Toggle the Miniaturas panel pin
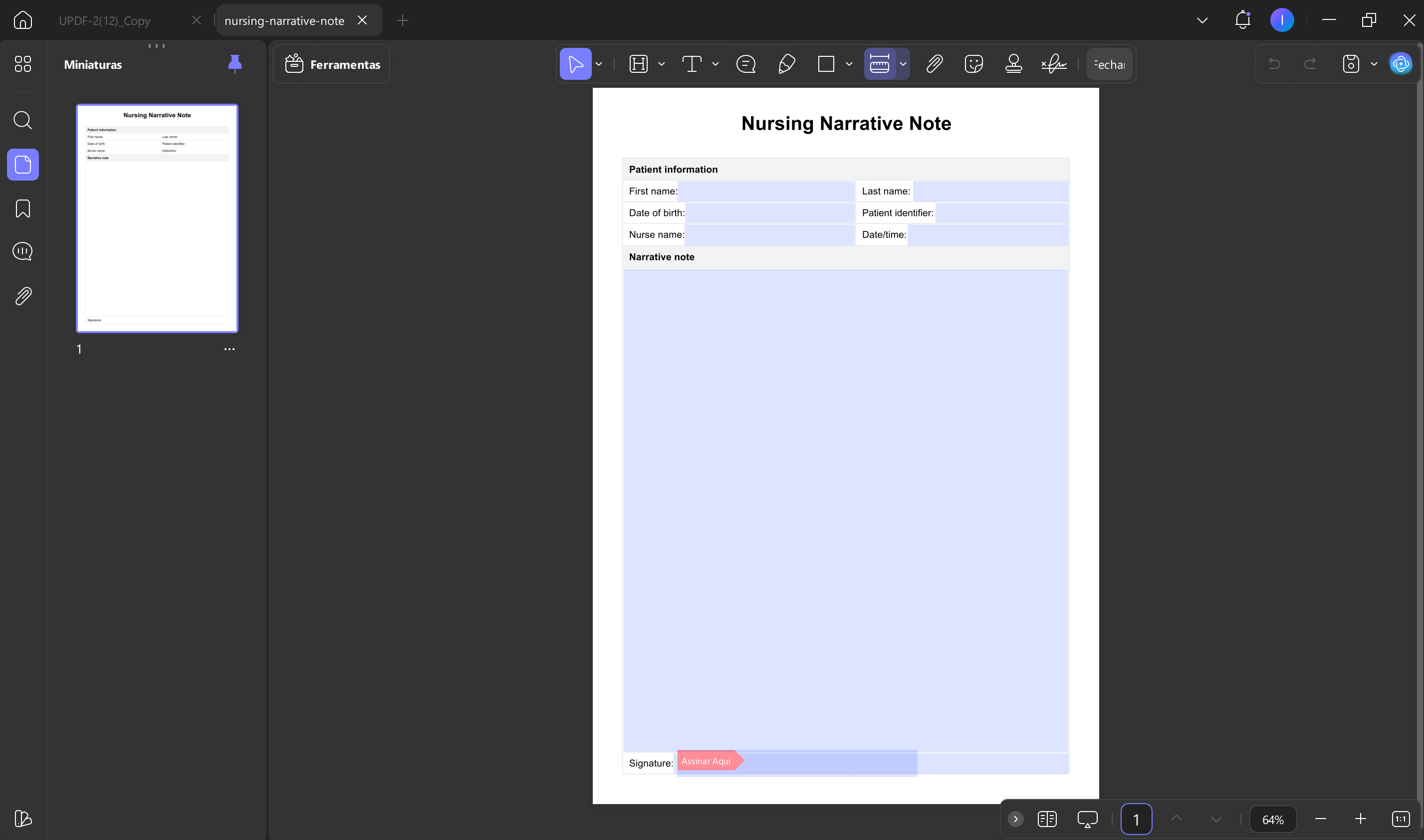The width and height of the screenshot is (1424, 840). [235, 64]
